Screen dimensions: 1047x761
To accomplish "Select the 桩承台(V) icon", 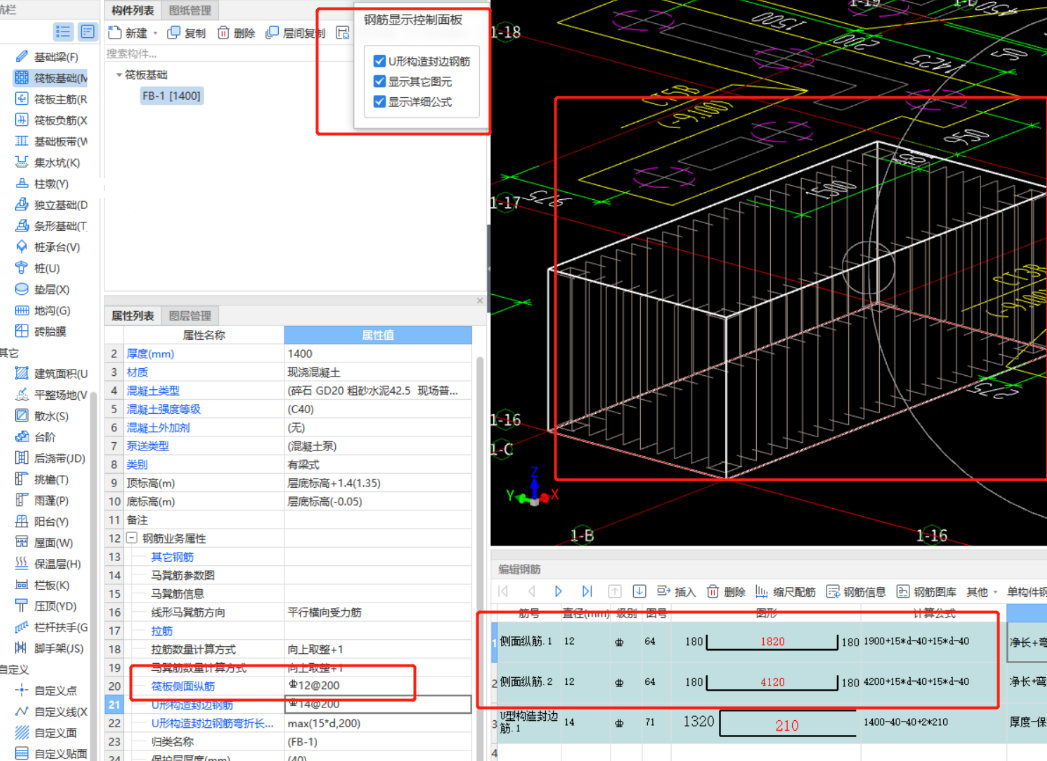I will [22, 247].
